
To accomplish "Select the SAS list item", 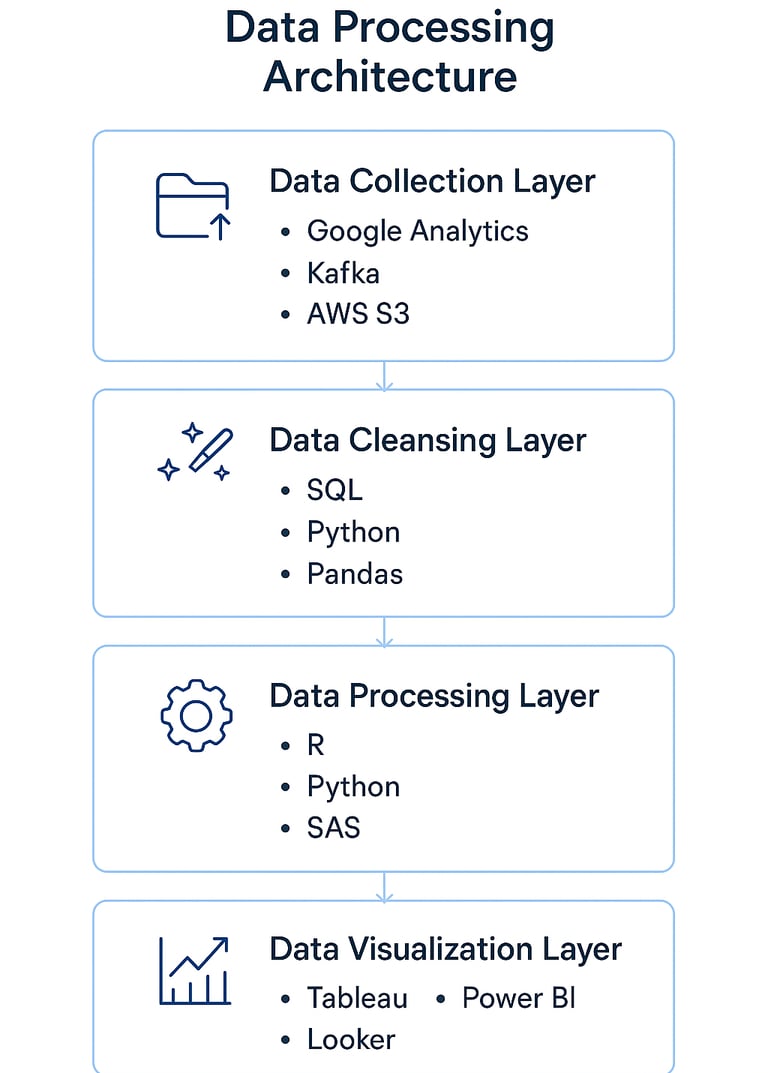I will click(x=333, y=828).
